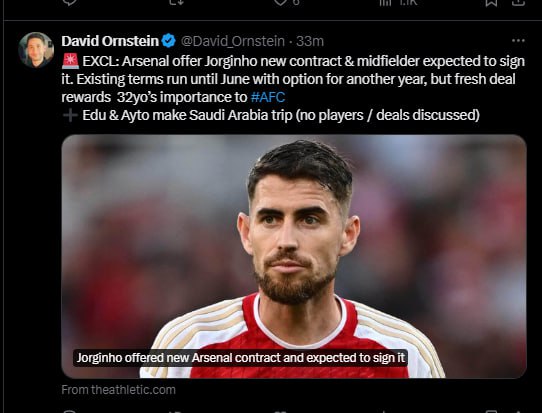This screenshot has width=542, height=413.
Task: Click the Jorginho offered new Arsenal contract caption
Action: click(x=241, y=358)
